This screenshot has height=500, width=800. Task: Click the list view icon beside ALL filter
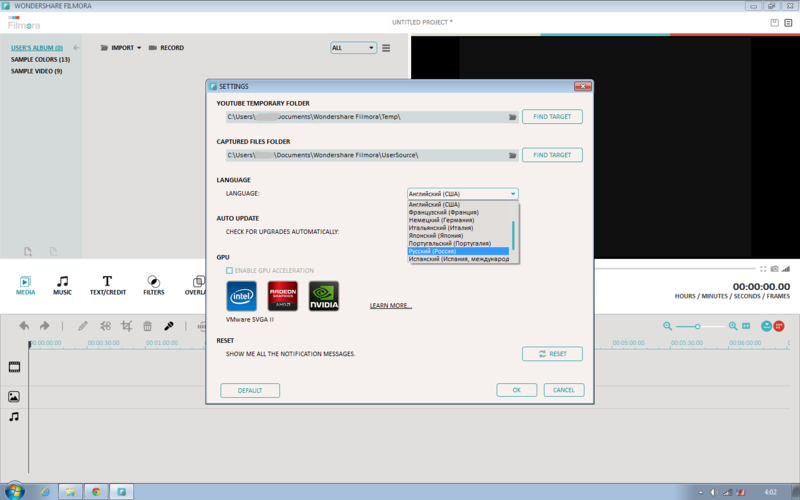point(386,48)
